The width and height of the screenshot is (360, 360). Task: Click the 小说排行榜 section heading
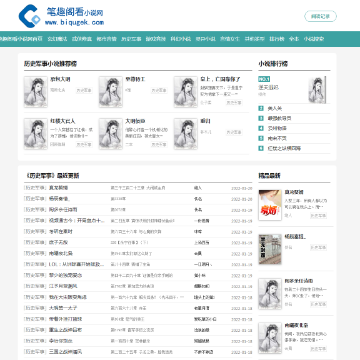(273, 64)
